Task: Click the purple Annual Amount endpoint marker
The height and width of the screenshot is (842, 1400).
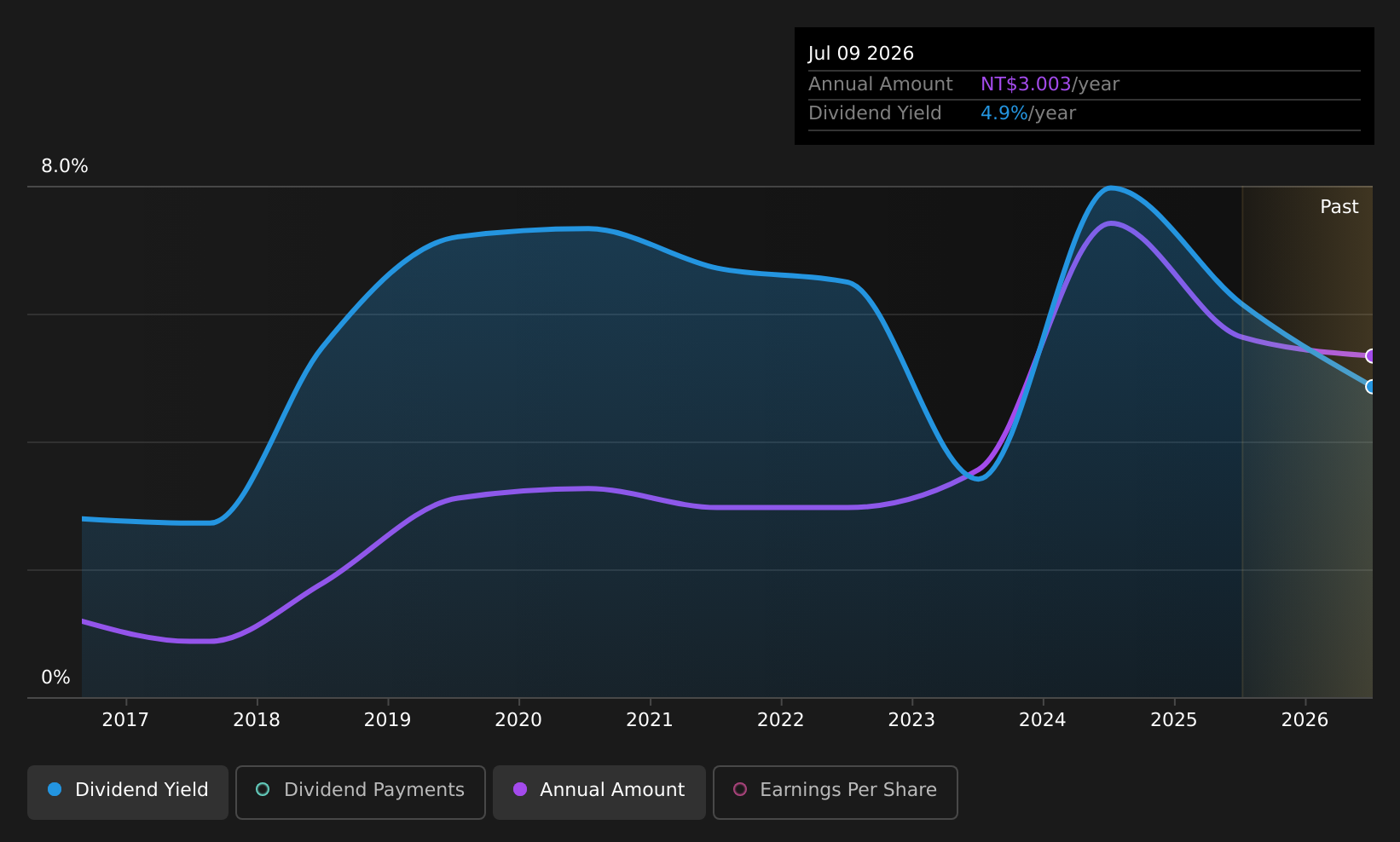Action: pos(1371,356)
